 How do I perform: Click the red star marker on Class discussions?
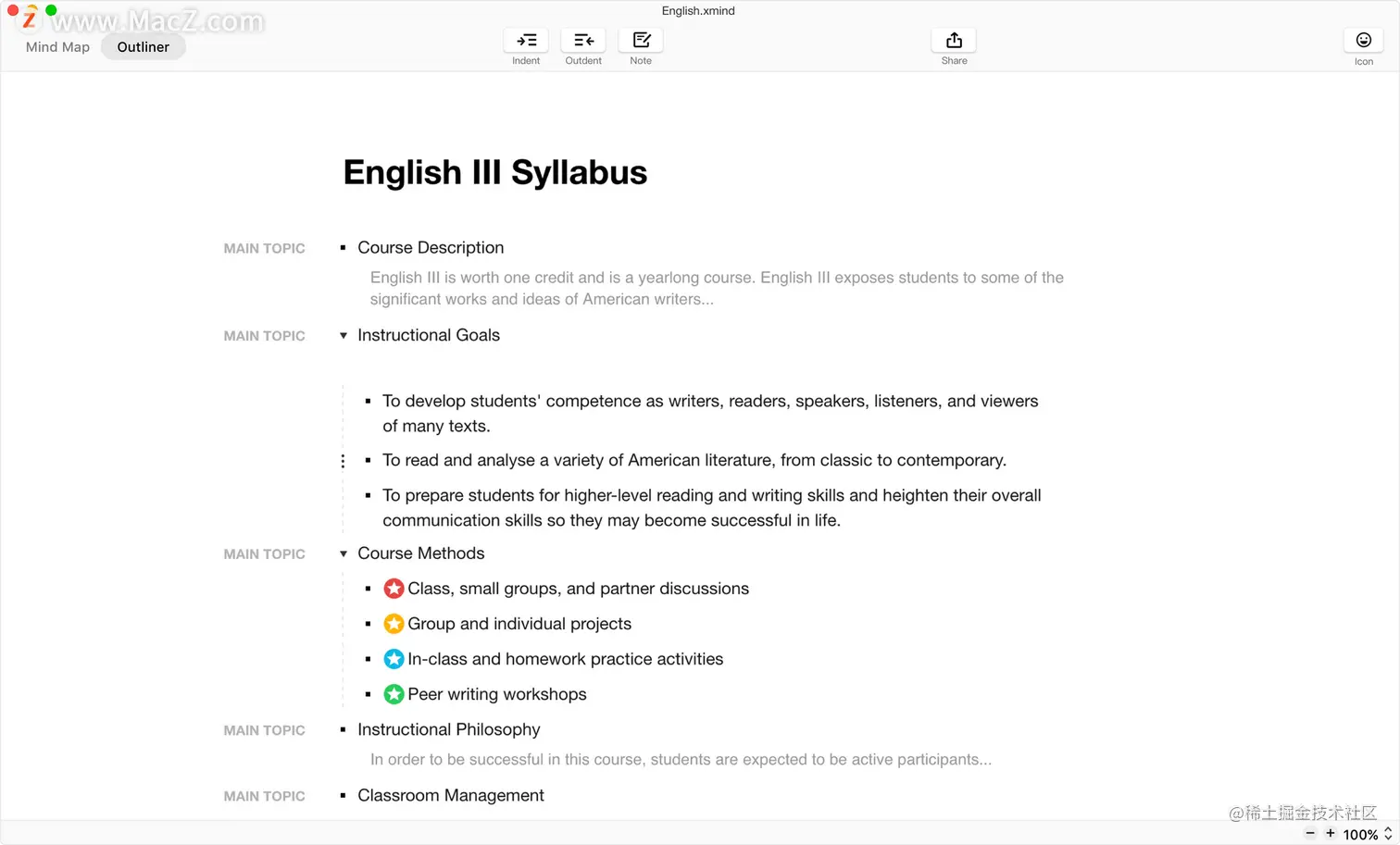click(394, 589)
